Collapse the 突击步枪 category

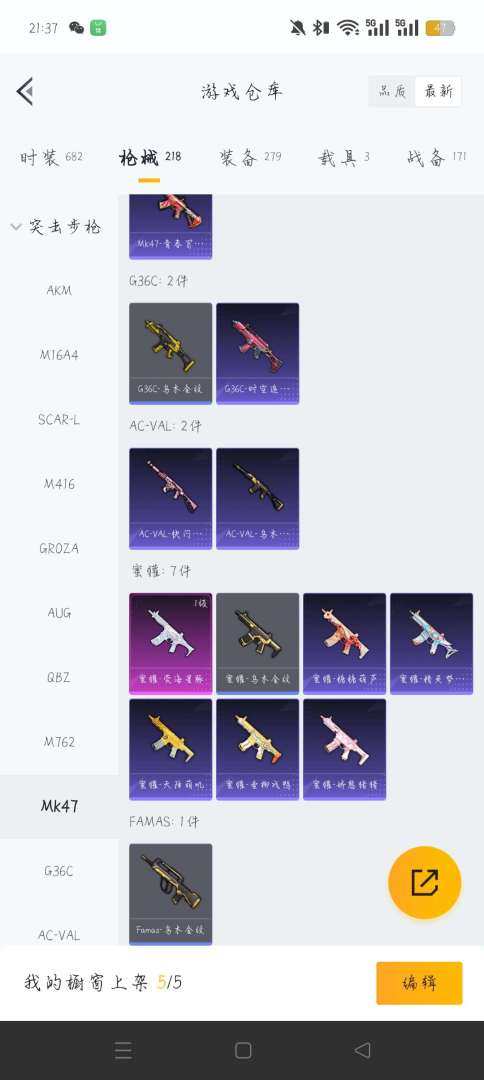pyautogui.click(x=56, y=227)
